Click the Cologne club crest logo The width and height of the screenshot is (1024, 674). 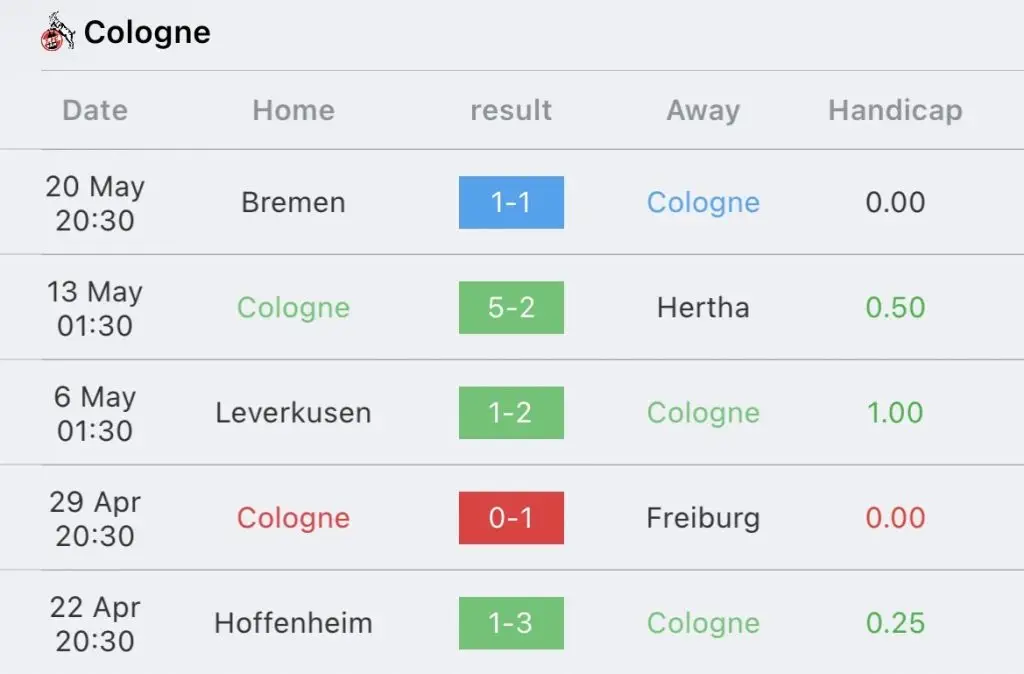coord(57,31)
